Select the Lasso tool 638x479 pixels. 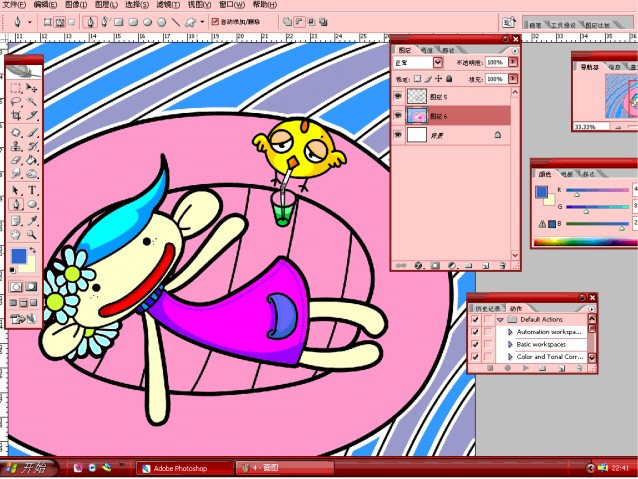pos(16,101)
